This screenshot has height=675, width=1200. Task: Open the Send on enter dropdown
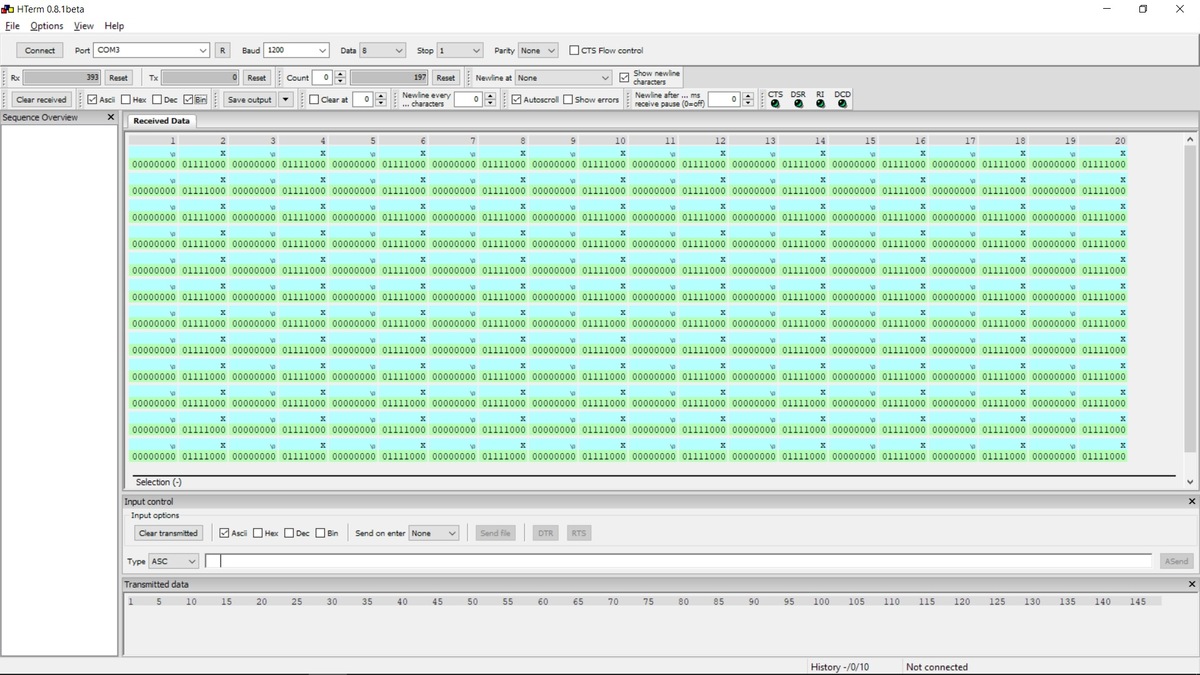[433, 533]
